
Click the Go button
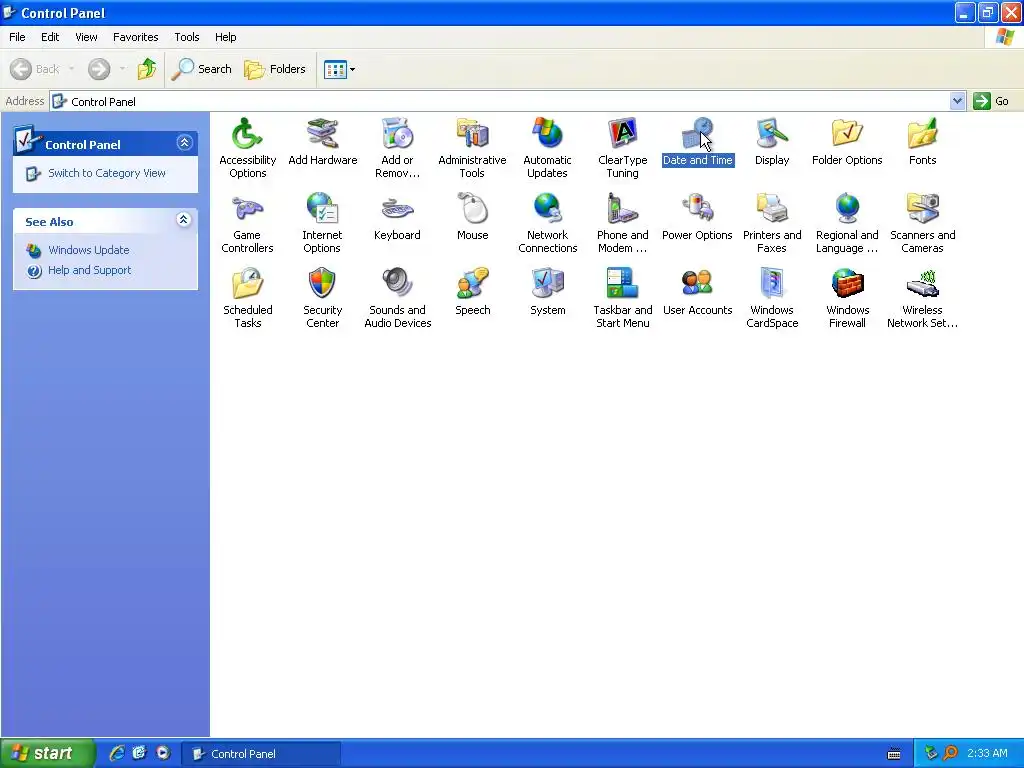[991, 101]
